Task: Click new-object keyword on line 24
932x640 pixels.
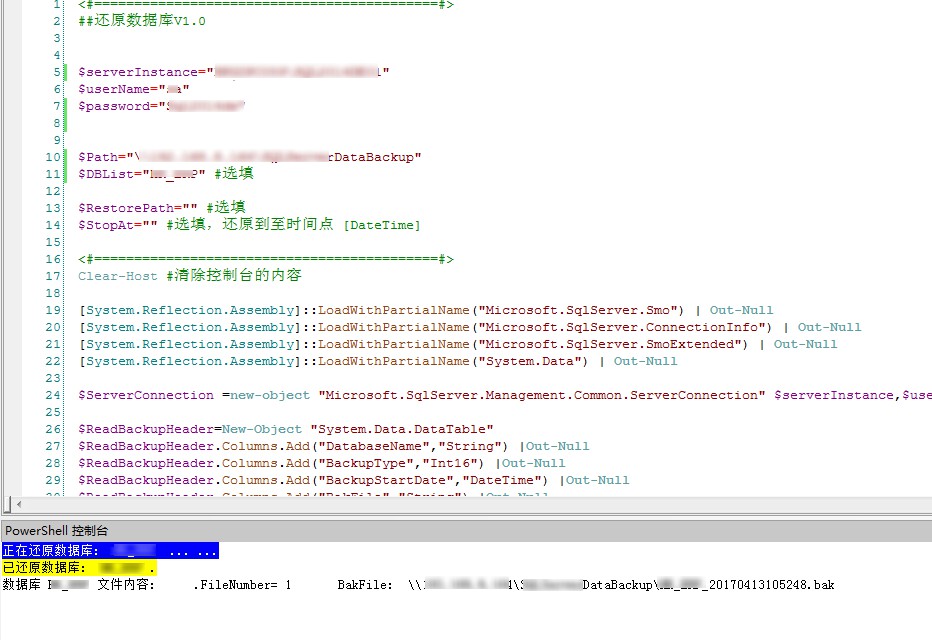Action: (270, 395)
